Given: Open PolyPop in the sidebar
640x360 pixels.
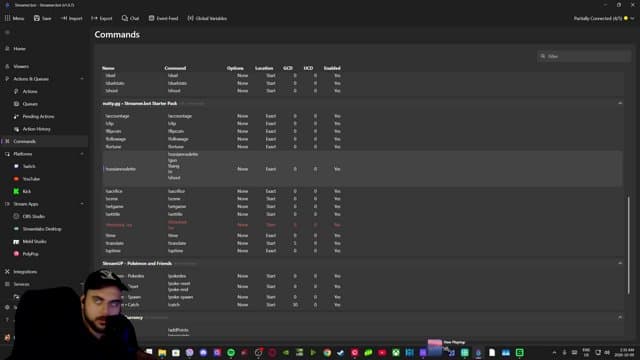Looking at the screenshot, I should (30, 254).
